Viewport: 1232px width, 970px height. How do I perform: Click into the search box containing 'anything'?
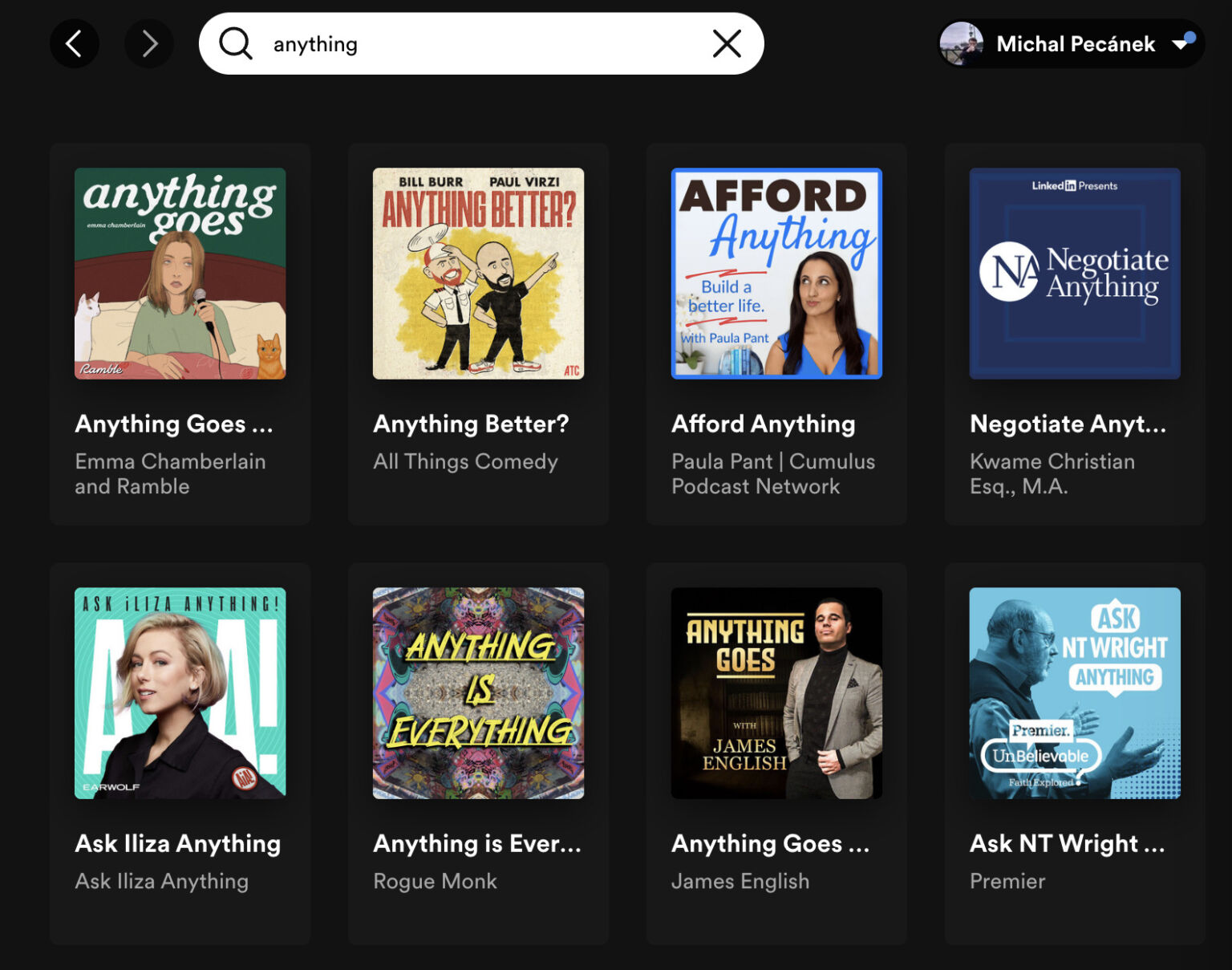pos(481,43)
